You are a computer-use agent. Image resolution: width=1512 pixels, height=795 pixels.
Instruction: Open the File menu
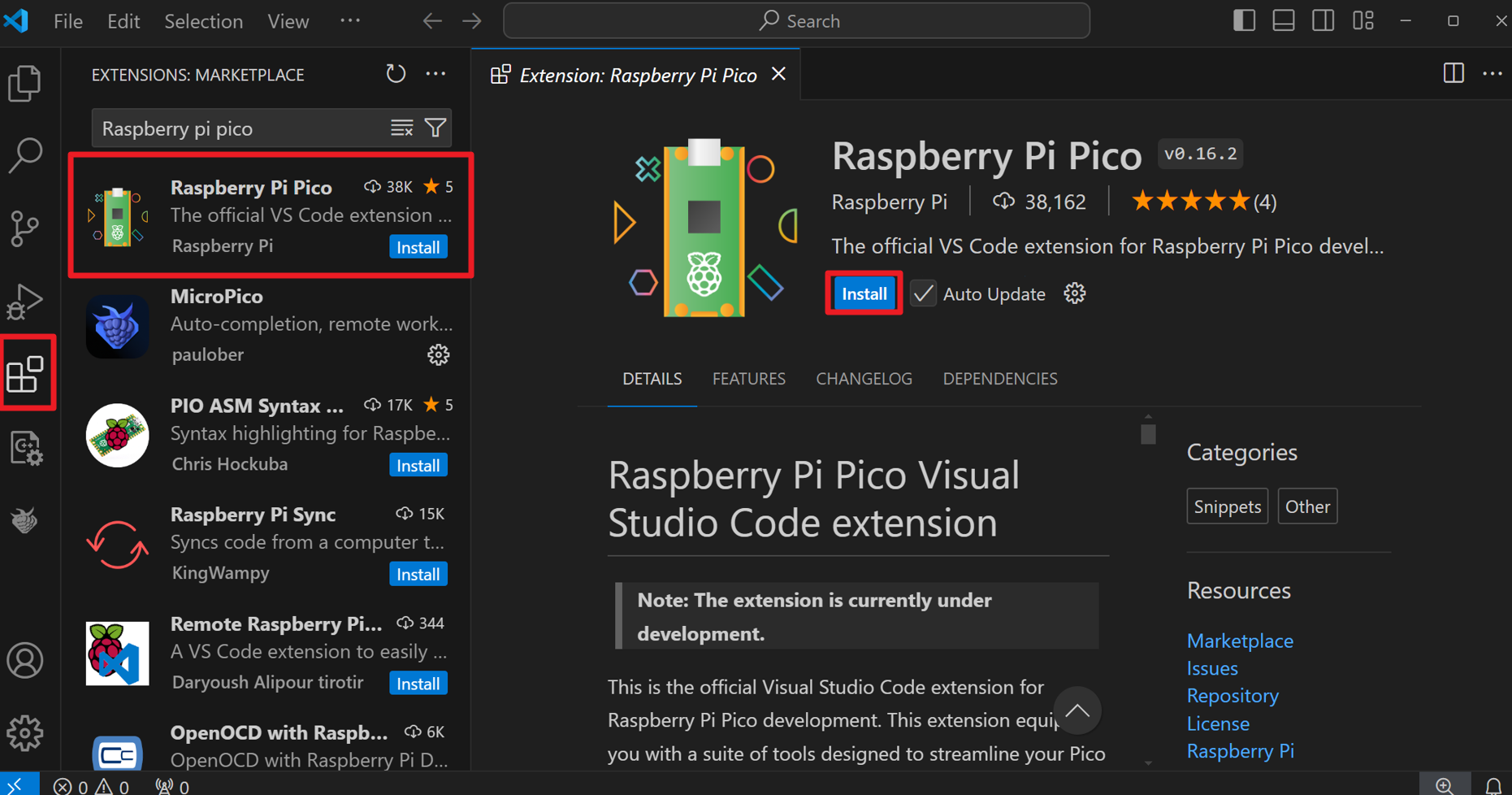click(68, 21)
